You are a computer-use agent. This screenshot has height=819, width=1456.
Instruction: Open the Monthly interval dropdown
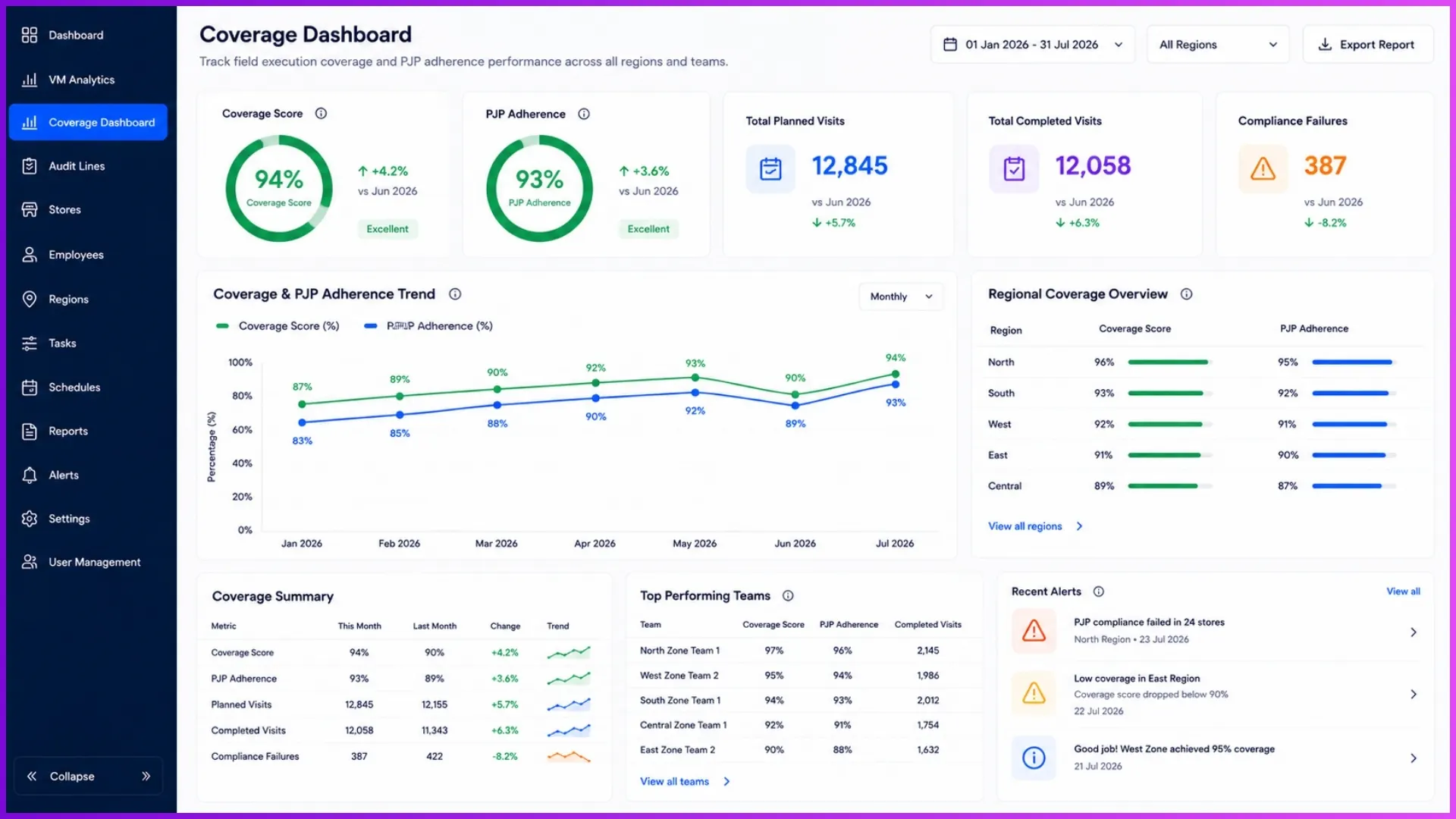[x=901, y=297]
